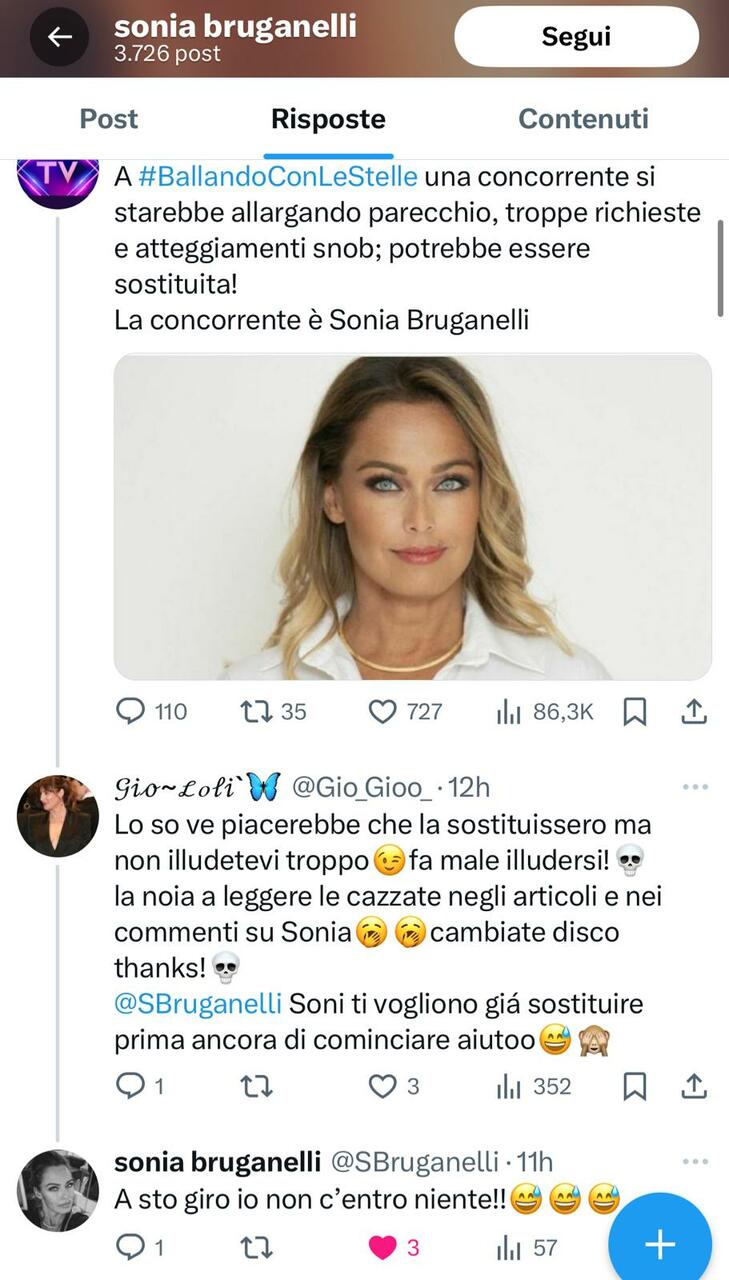Open the Contenuti tab
The image size is (729, 1280).
pyautogui.click(x=583, y=119)
